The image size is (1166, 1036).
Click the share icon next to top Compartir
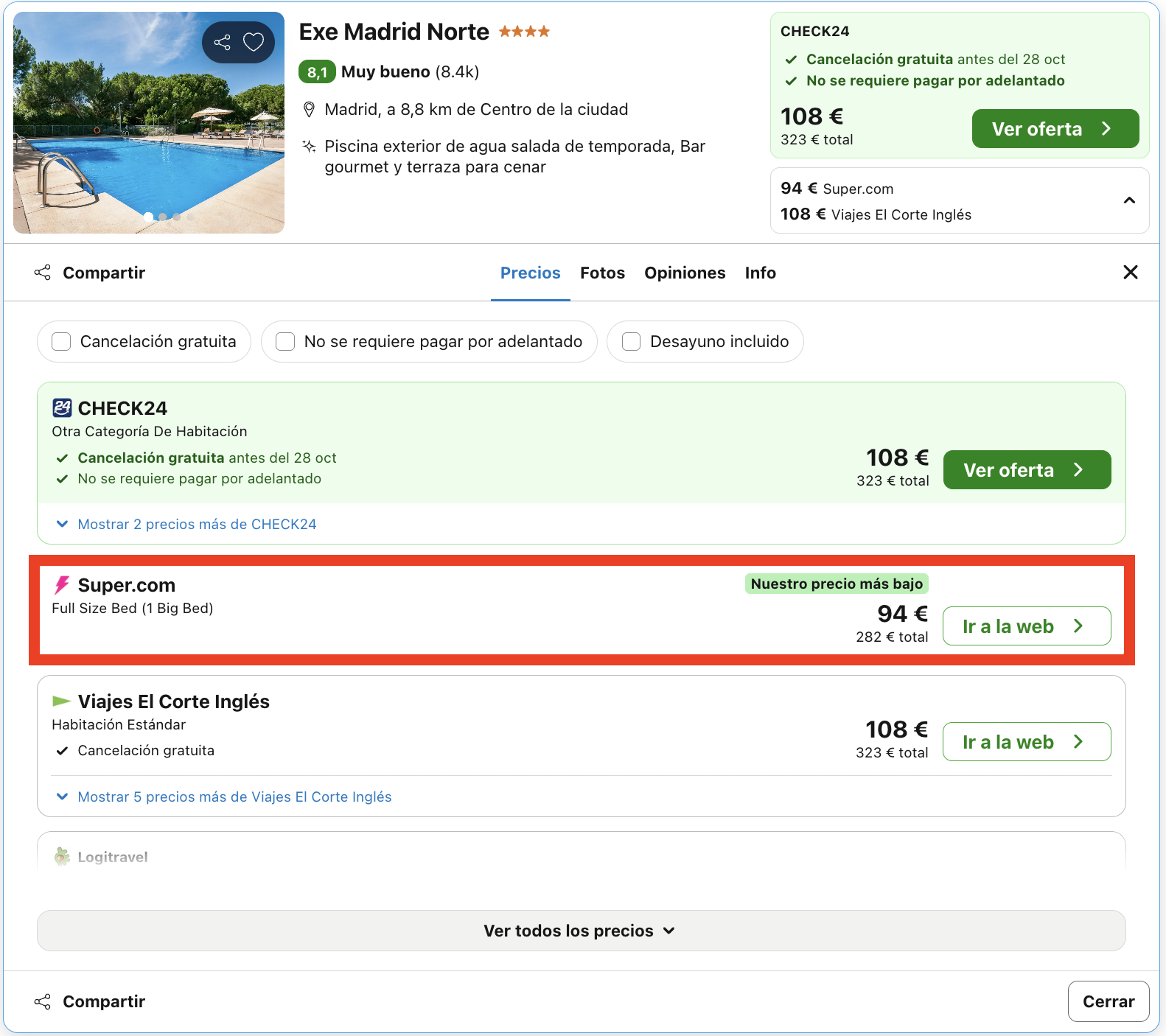[x=43, y=273]
